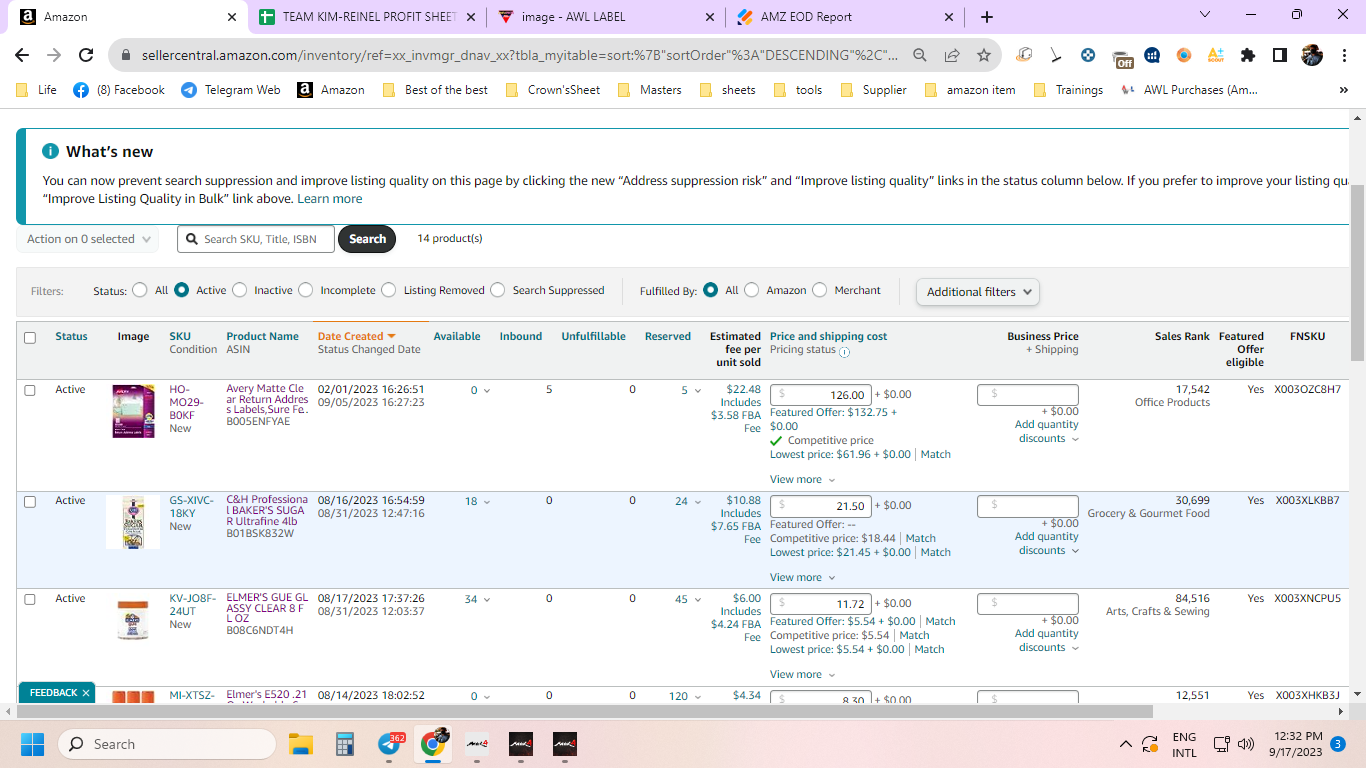Open the 'Action on 0 selected' dropdown

coord(88,239)
